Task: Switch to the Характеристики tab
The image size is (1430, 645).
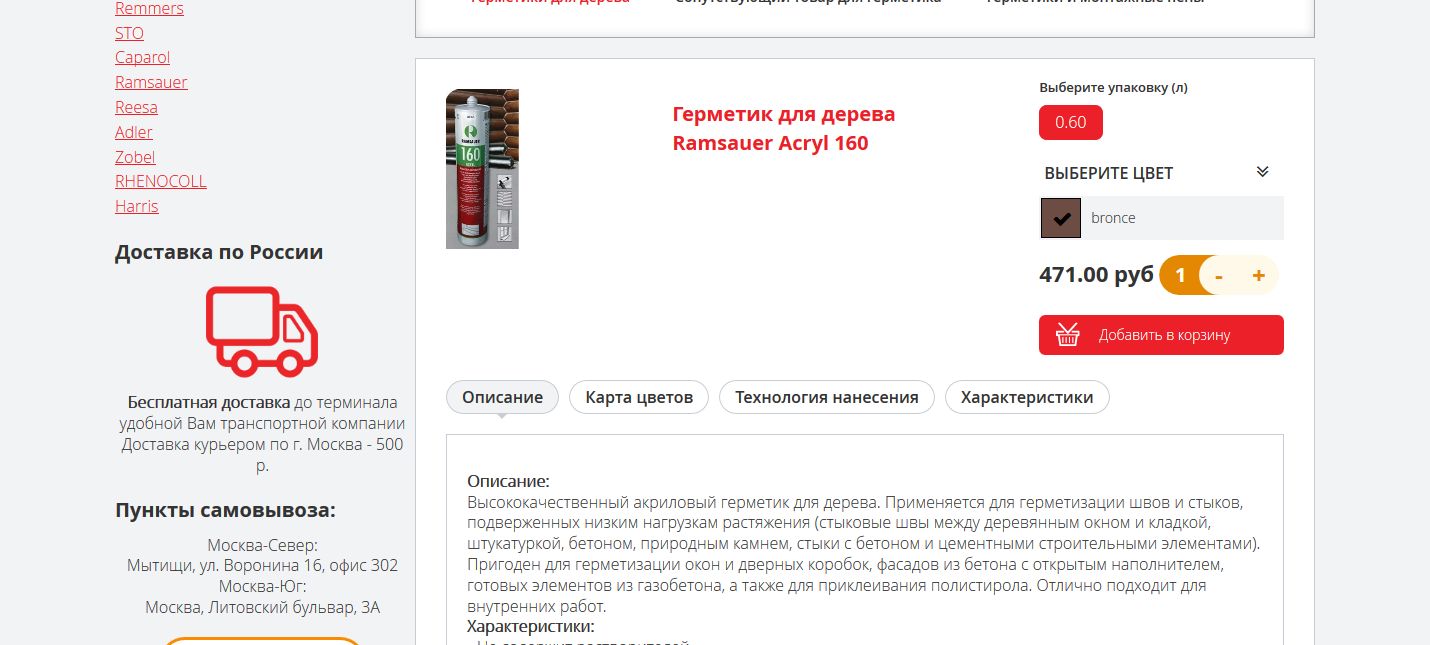Action: pos(1027,397)
